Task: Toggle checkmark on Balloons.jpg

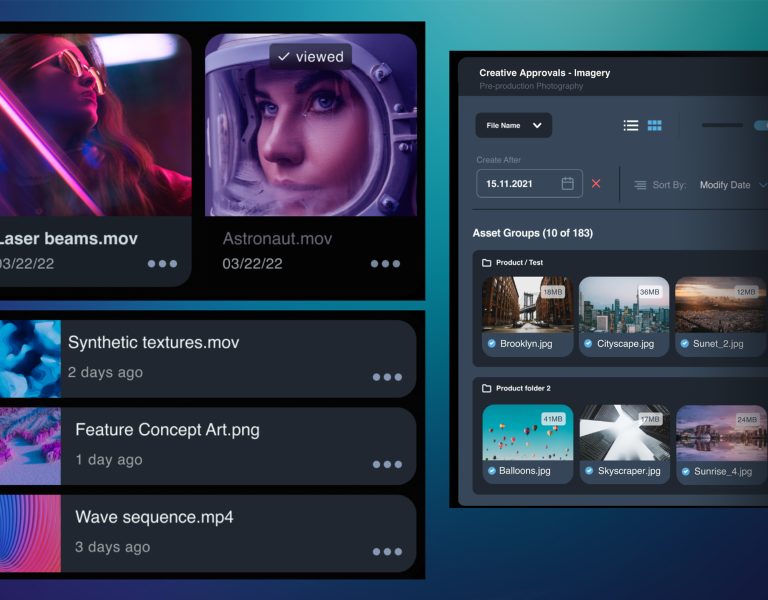Action: [x=491, y=471]
